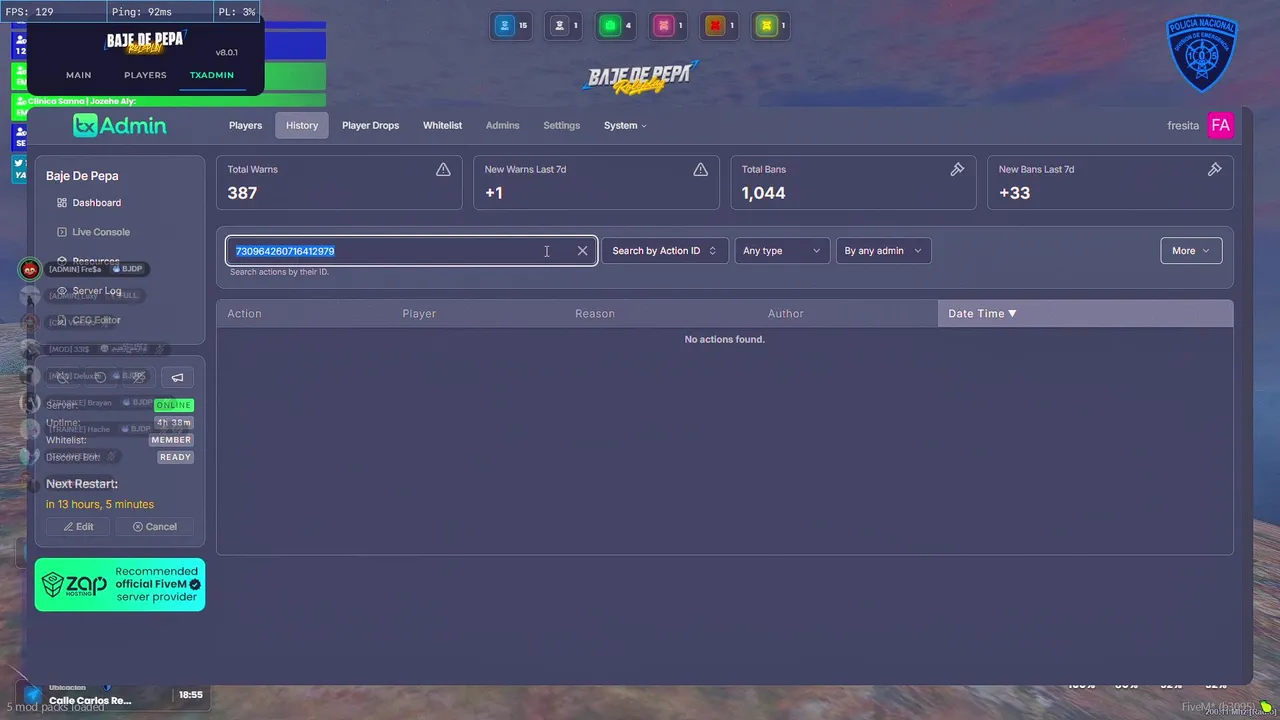Viewport: 1280px width, 720px height.
Task: Switch to PLAYERS in the overlay menu
Action: coord(145,75)
